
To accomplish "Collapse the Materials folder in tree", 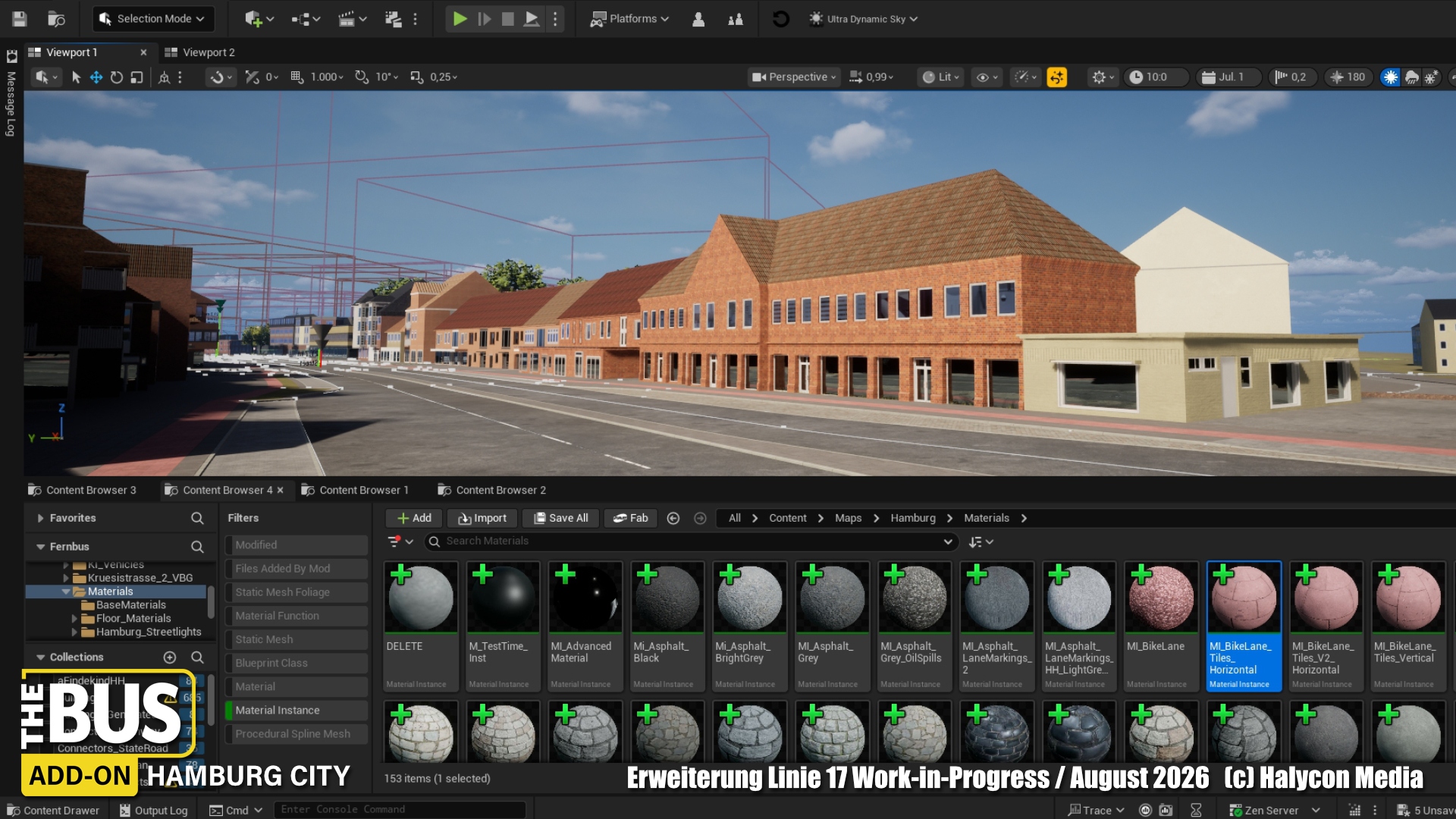I will pos(66,591).
